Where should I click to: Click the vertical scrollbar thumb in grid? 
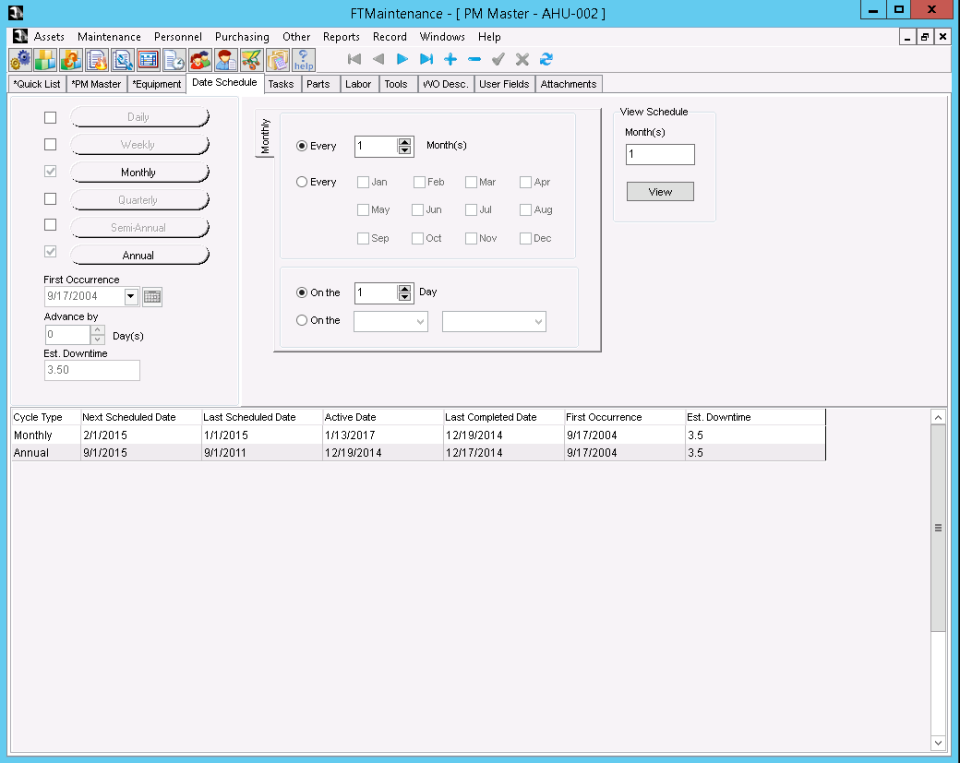click(938, 528)
